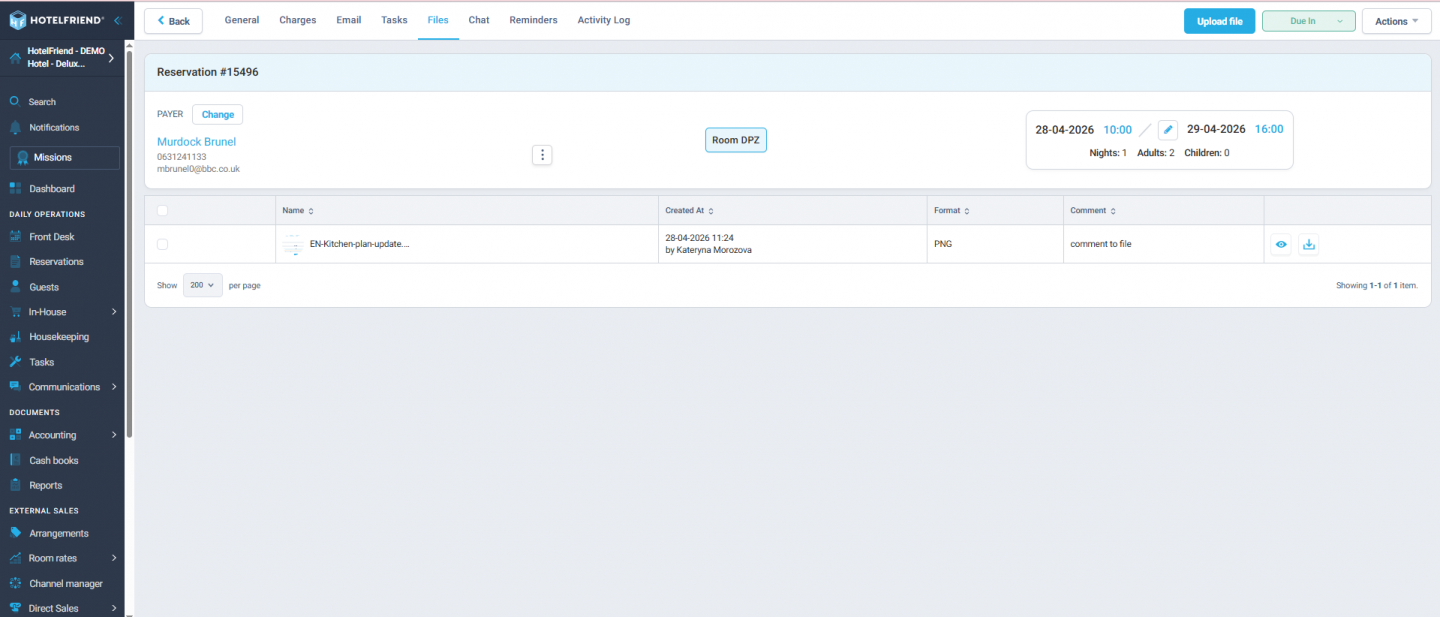This screenshot has height=617, width=1440.
Task: Open the per-page count selector showing 200
Action: coord(202,285)
